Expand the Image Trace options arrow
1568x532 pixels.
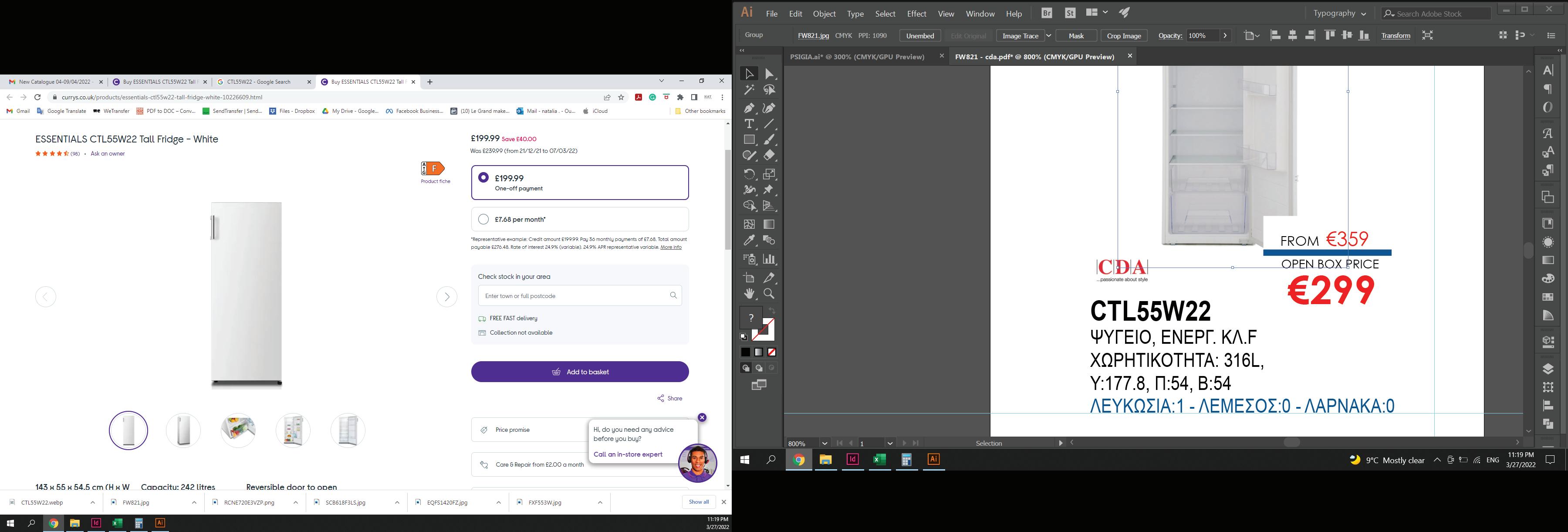[x=1048, y=36]
